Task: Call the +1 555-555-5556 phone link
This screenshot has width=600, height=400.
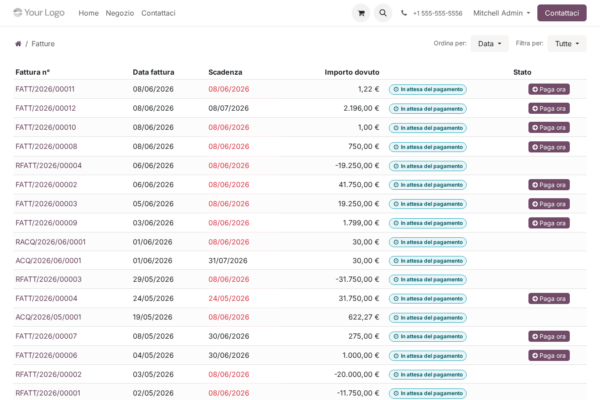Action: pyautogui.click(x=437, y=13)
